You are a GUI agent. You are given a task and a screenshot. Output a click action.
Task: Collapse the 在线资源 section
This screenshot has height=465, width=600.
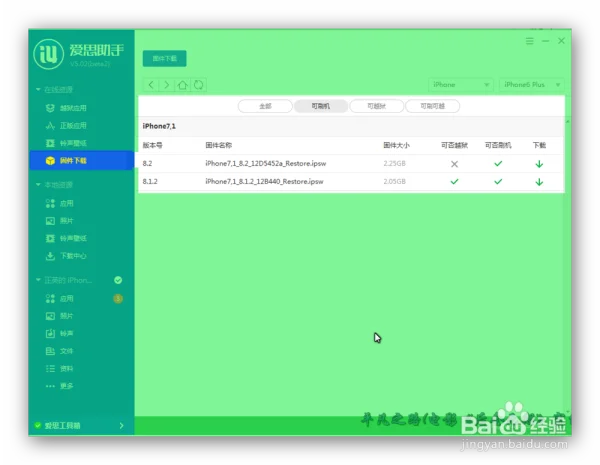(38, 90)
